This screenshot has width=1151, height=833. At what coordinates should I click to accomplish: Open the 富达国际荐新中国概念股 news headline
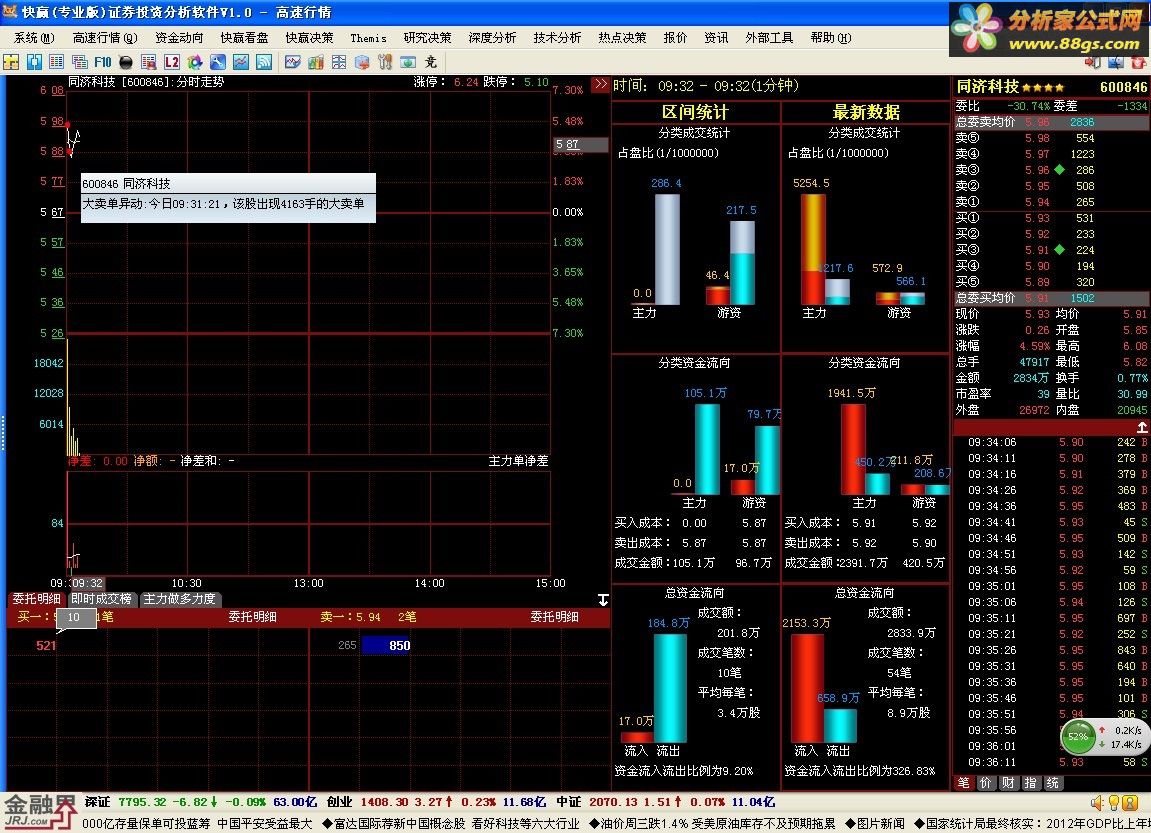pyautogui.click(x=394, y=823)
